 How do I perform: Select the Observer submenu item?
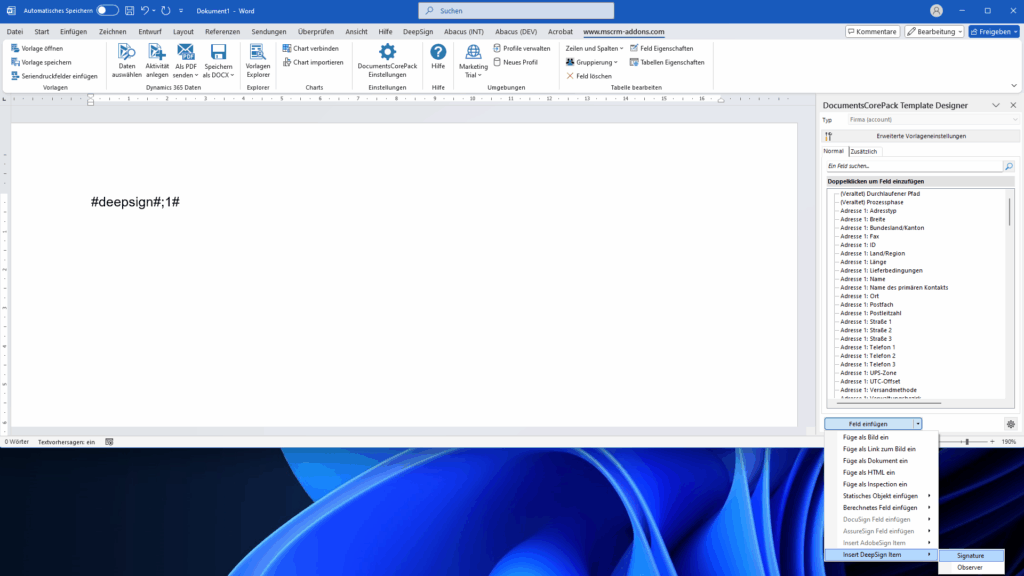[971, 568]
